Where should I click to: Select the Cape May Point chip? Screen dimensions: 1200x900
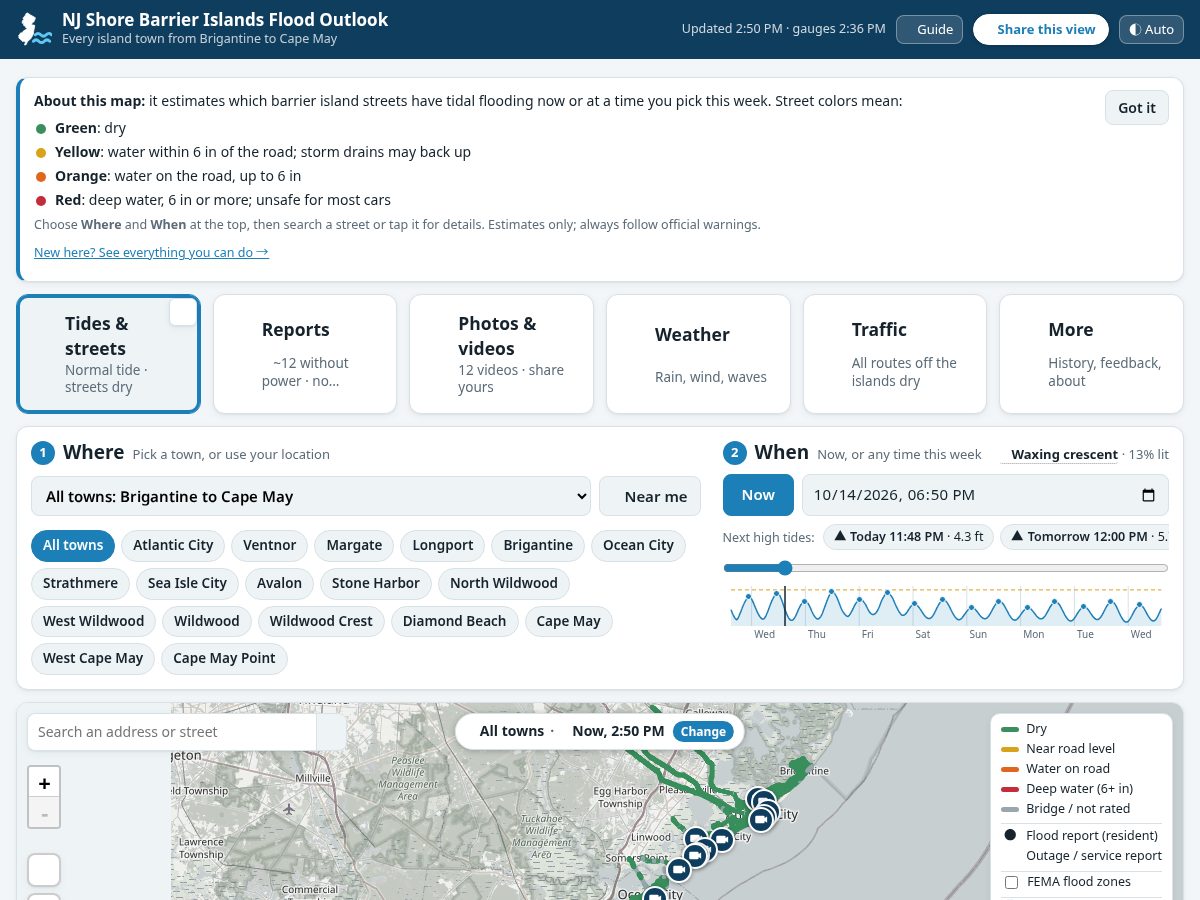pyautogui.click(x=224, y=658)
